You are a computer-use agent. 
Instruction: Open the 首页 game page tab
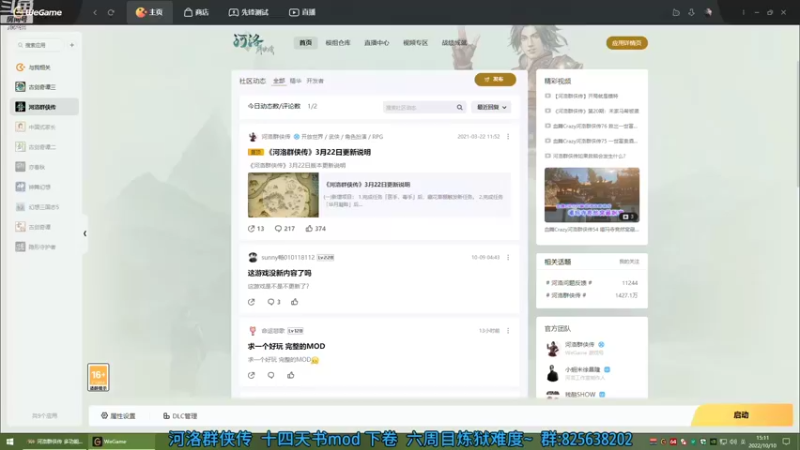pos(305,43)
